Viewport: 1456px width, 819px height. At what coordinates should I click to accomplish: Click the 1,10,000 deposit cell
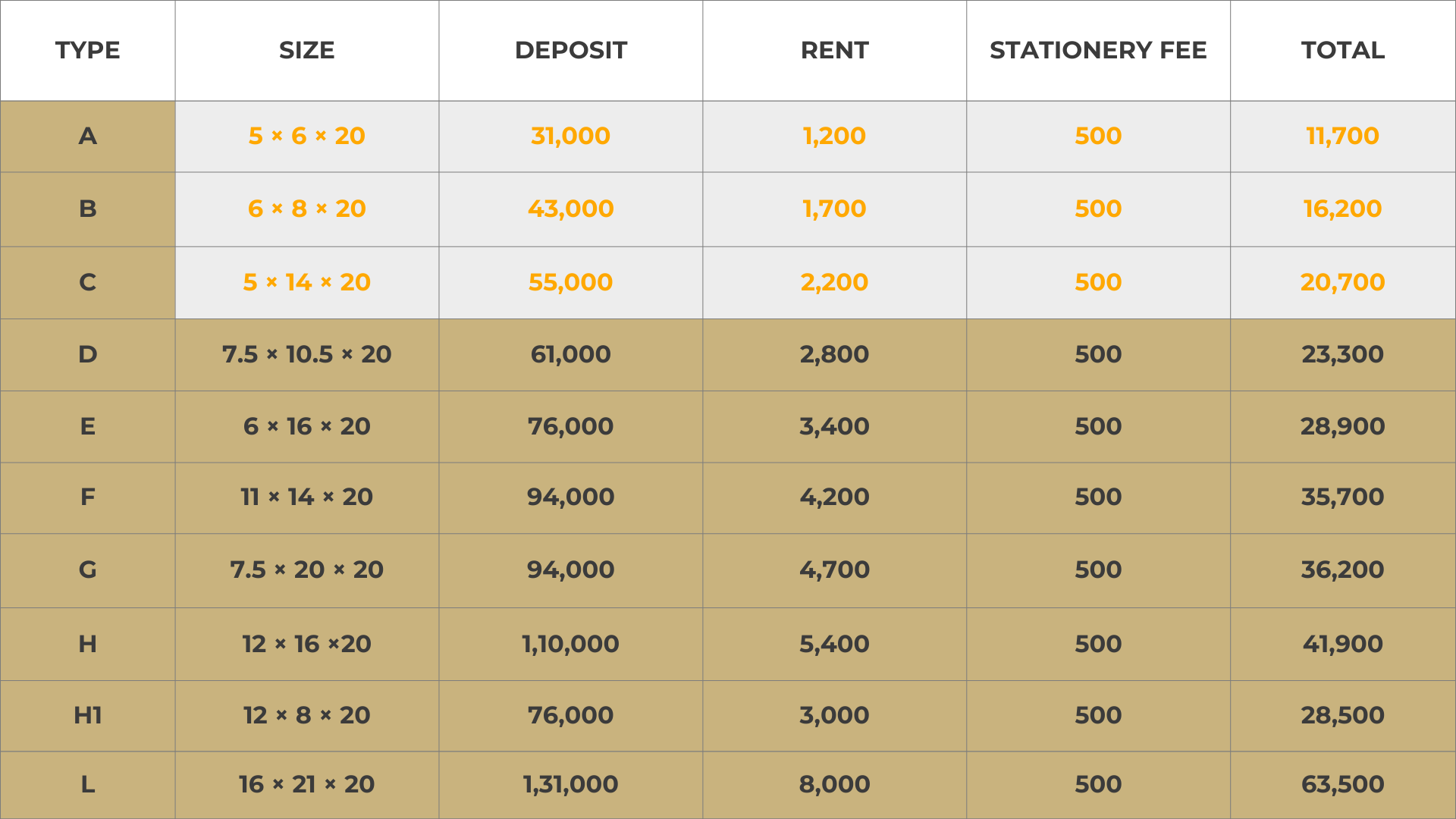(x=570, y=644)
